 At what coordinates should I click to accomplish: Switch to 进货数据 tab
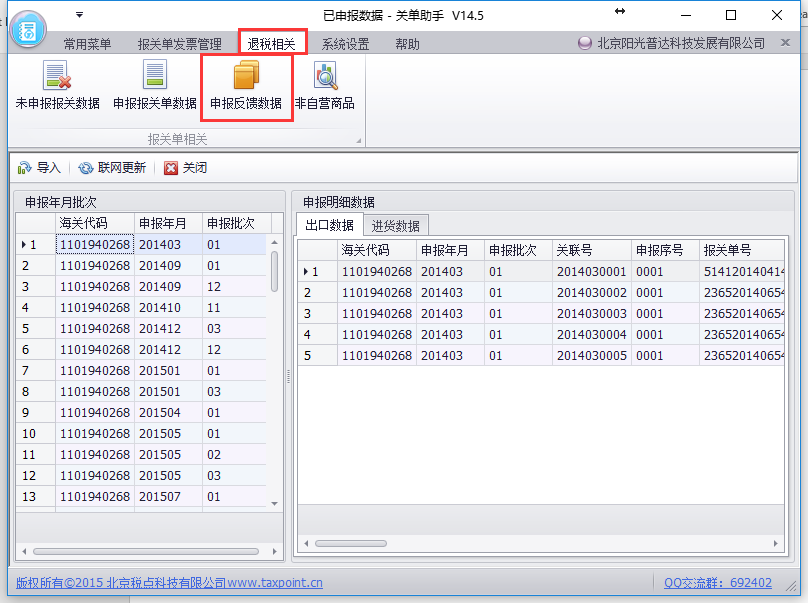(x=396, y=225)
